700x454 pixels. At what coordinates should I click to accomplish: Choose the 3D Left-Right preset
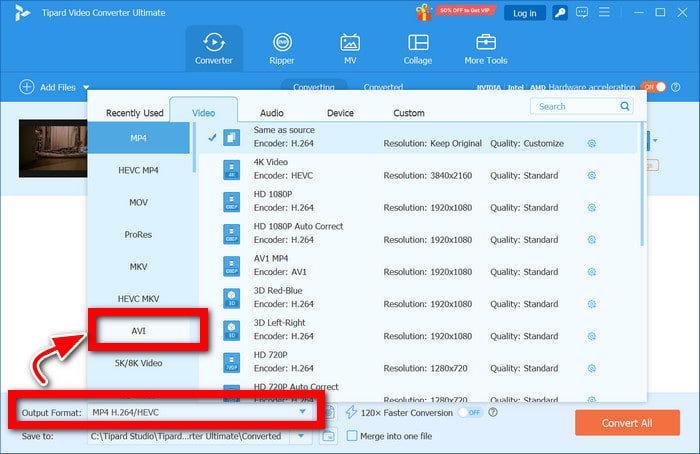pyautogui.click(x=417, y=330)
